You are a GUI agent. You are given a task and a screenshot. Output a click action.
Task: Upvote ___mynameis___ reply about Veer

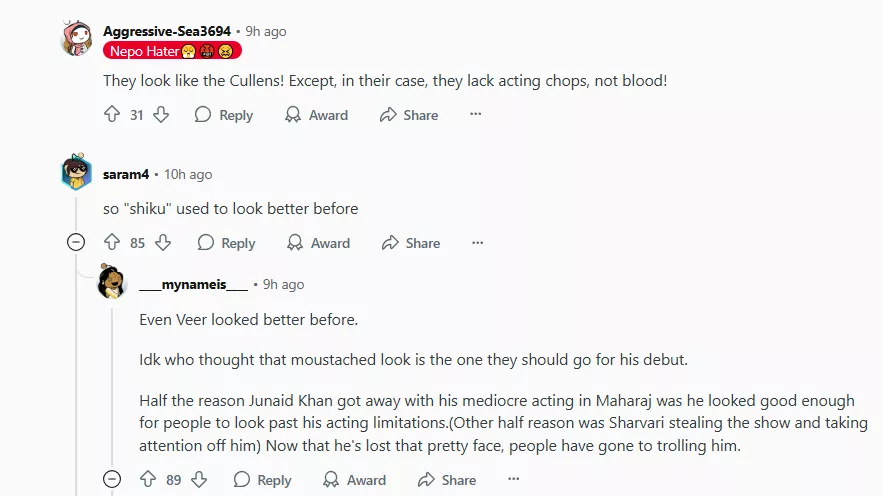[x=148, y=480]
